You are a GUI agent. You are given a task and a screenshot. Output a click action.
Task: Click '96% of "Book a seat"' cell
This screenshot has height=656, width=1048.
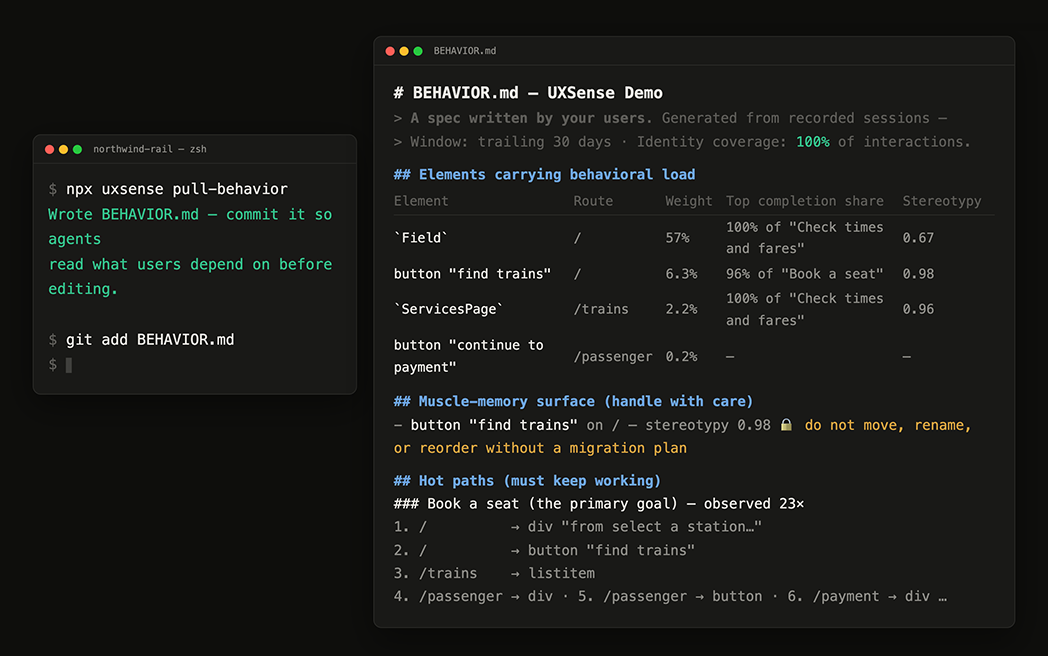(x=805, y=274)
